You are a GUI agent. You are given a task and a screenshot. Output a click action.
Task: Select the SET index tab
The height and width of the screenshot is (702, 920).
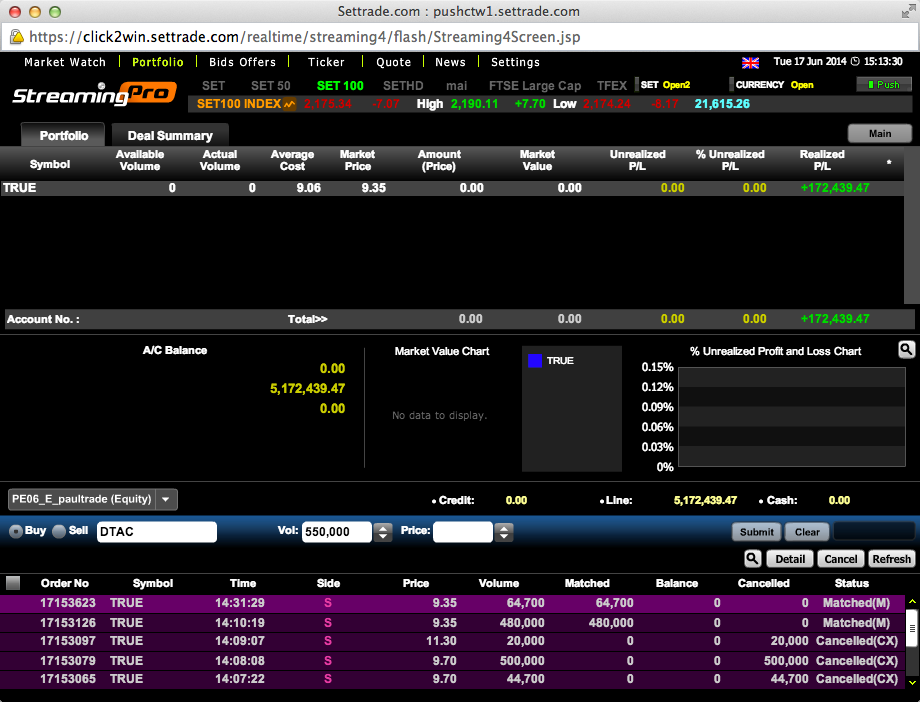coord(214,86)
